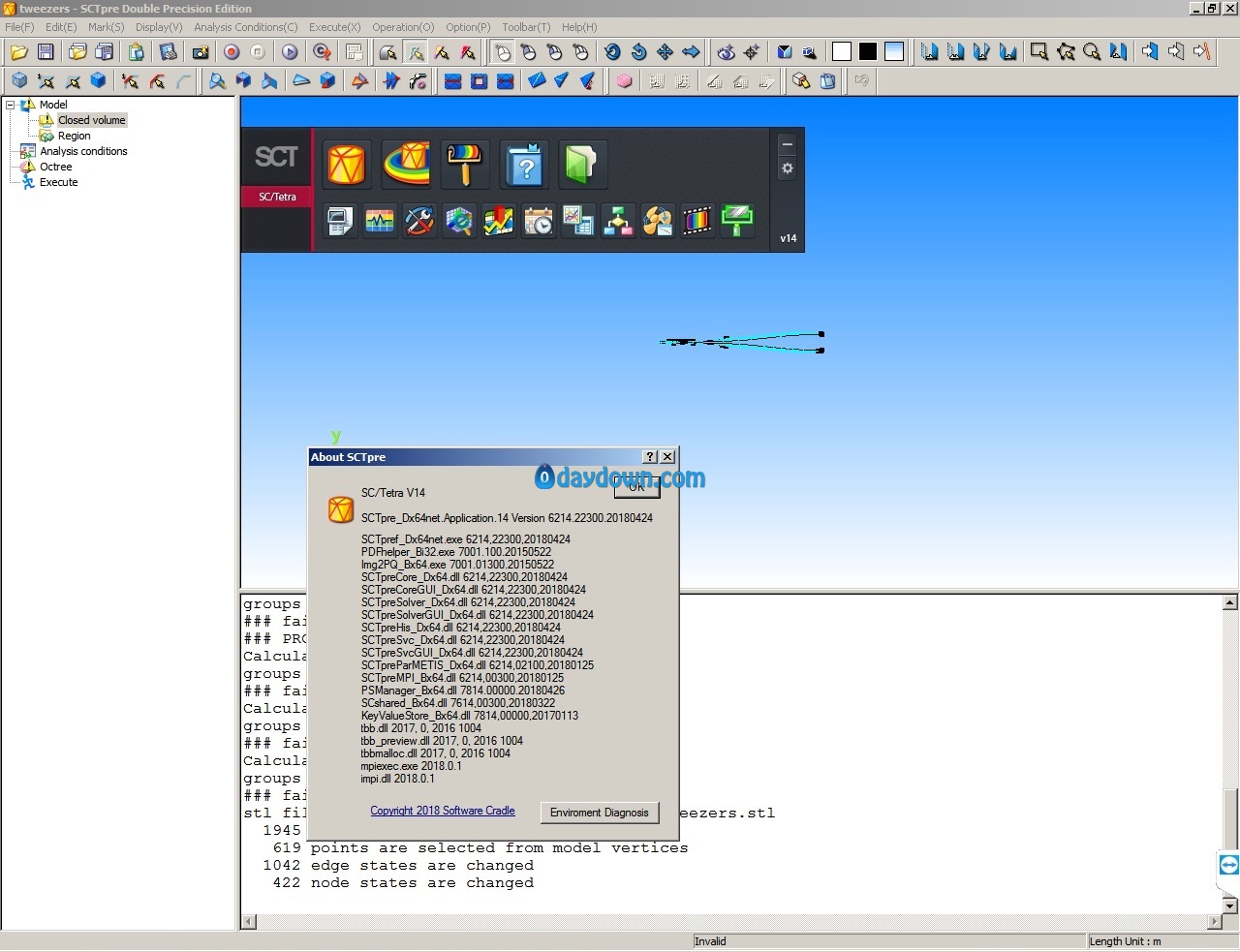Open the Execute(X) menu

[335, 27]
